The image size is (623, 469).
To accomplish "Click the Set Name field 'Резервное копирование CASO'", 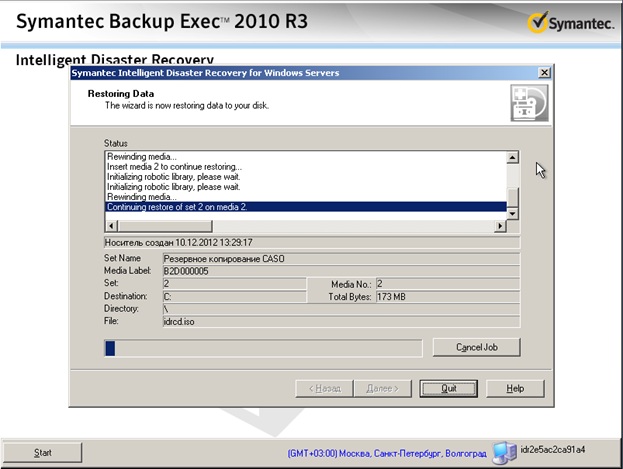I will [341, 259].
